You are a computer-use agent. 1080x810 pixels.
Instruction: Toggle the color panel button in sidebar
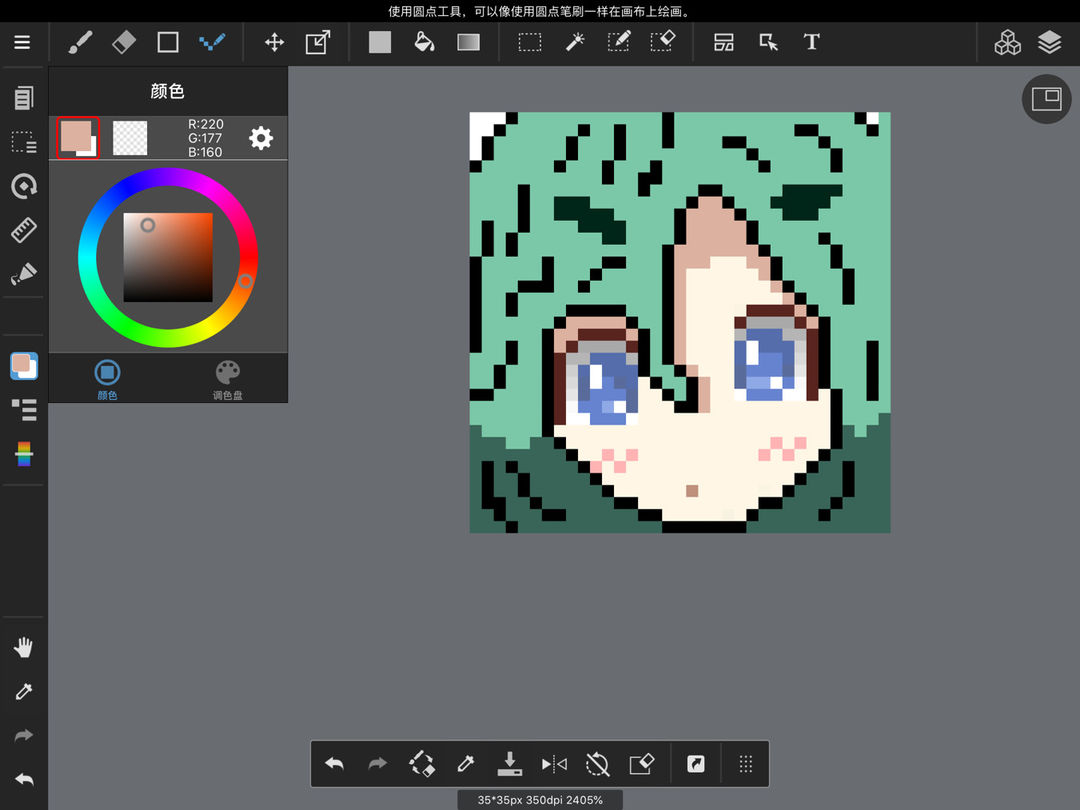coord(23,366)
